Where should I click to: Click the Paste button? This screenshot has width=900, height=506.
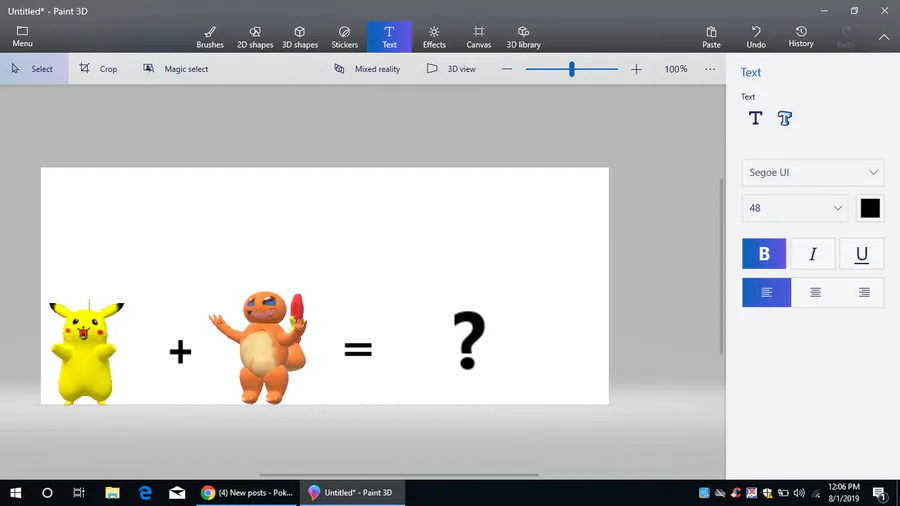pos(711,37)
